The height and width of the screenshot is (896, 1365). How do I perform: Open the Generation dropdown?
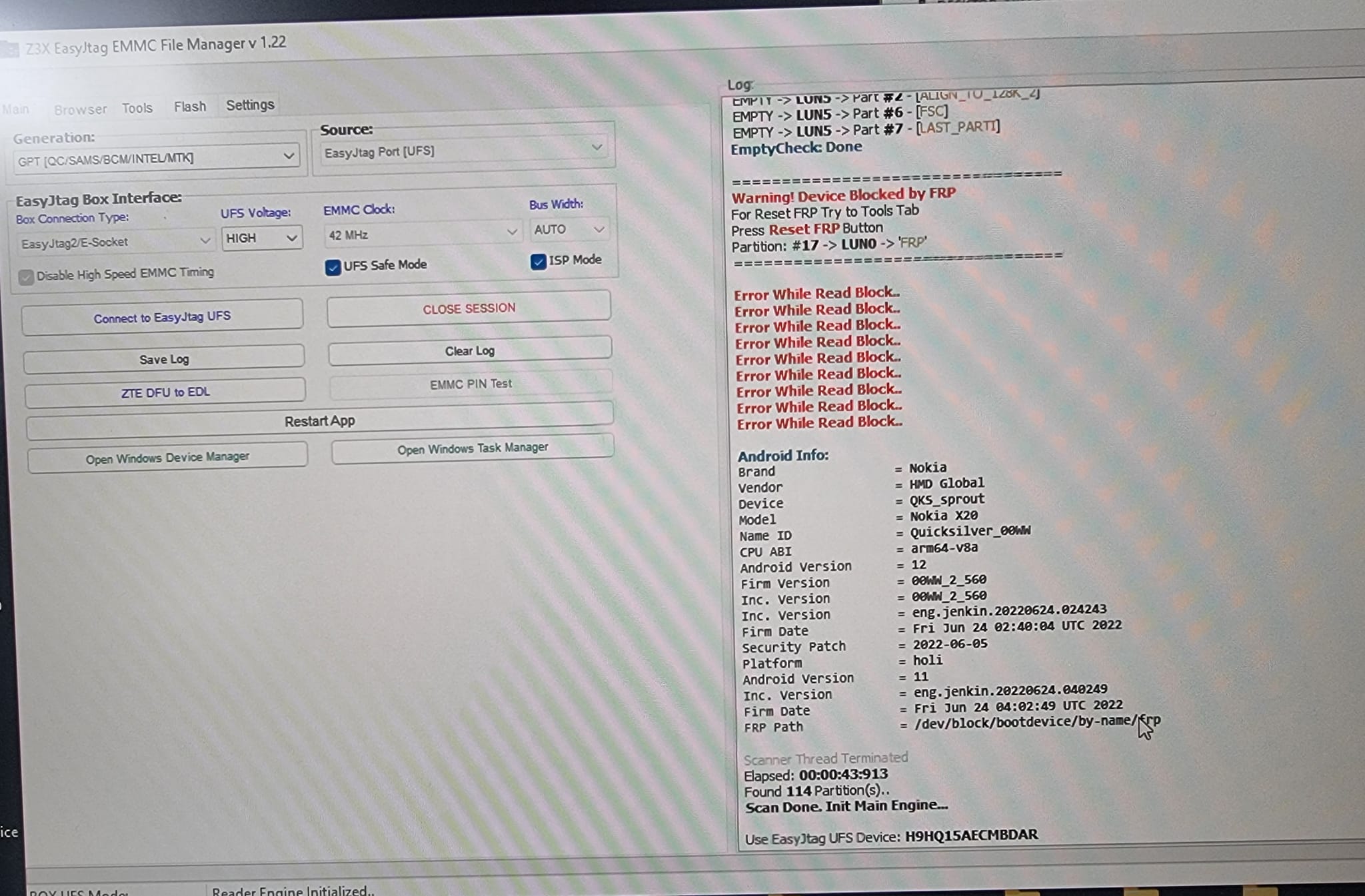[155, 158]
